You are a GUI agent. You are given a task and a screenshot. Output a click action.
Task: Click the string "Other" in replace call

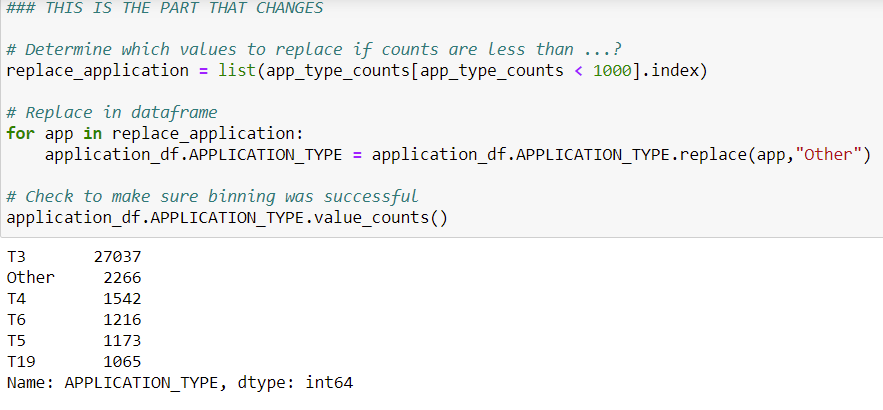[x=827, y=155]
